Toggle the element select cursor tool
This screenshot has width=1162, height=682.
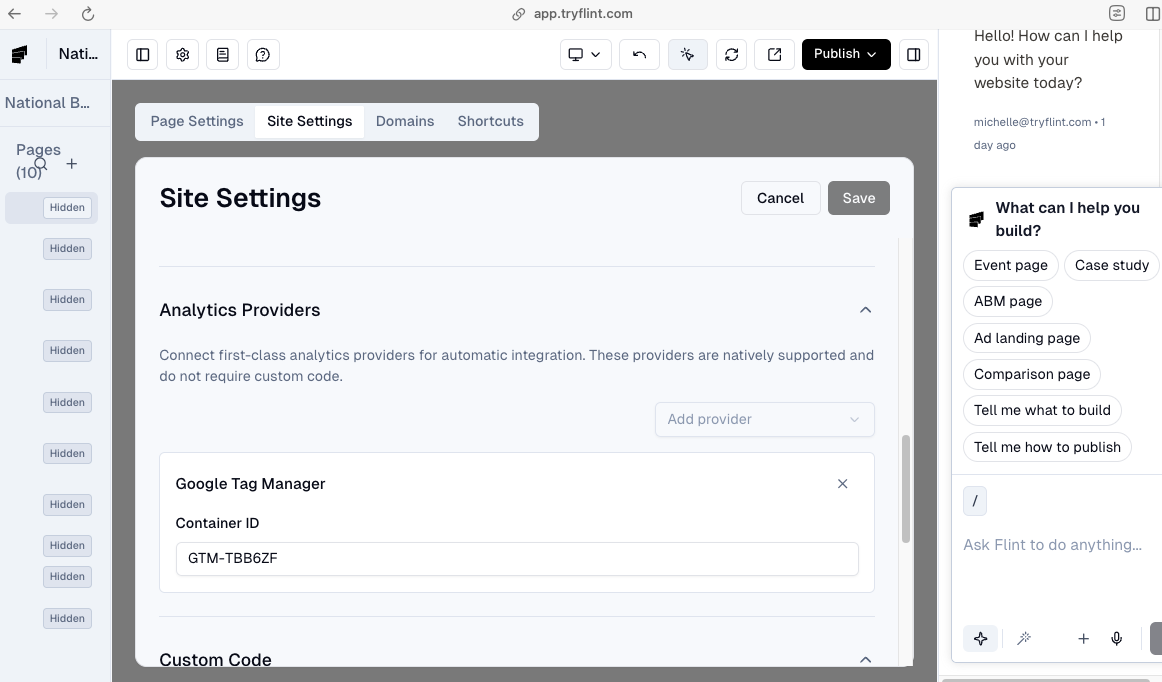click(x=688, y=55)
